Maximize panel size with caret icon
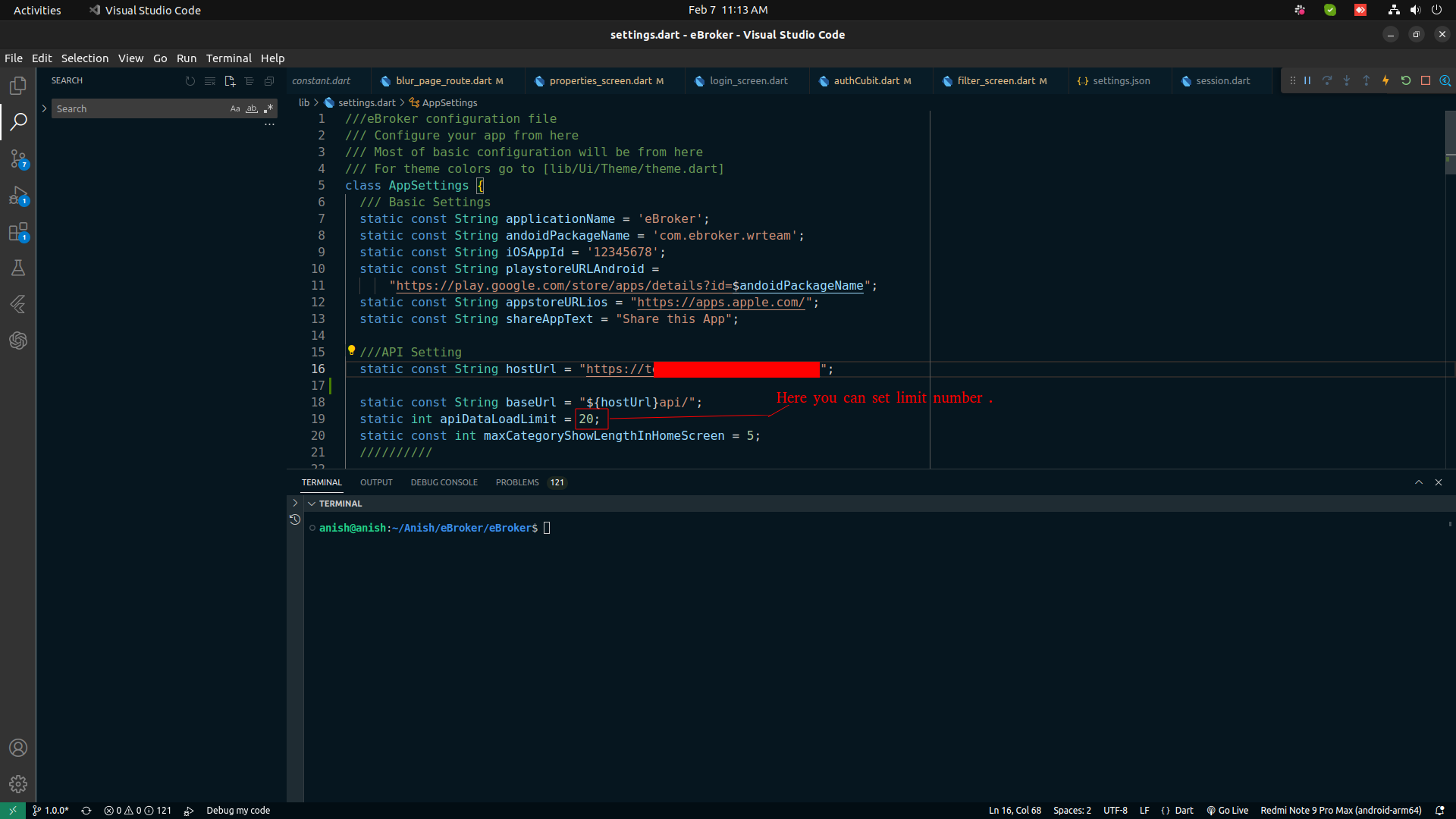 click(x=1419, y=482)
